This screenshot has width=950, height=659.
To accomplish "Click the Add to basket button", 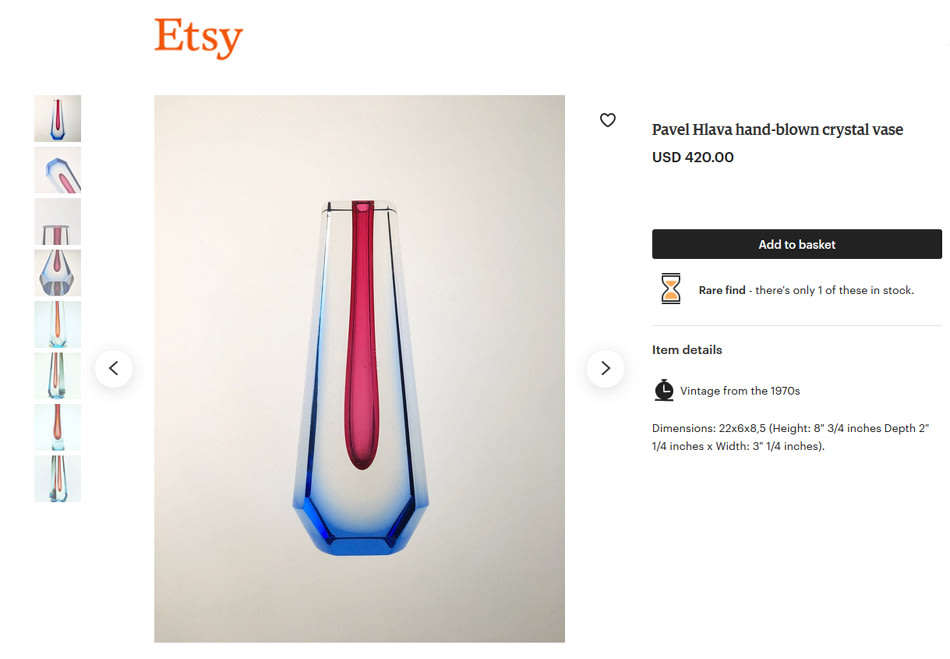I will [x=796, y=244].
